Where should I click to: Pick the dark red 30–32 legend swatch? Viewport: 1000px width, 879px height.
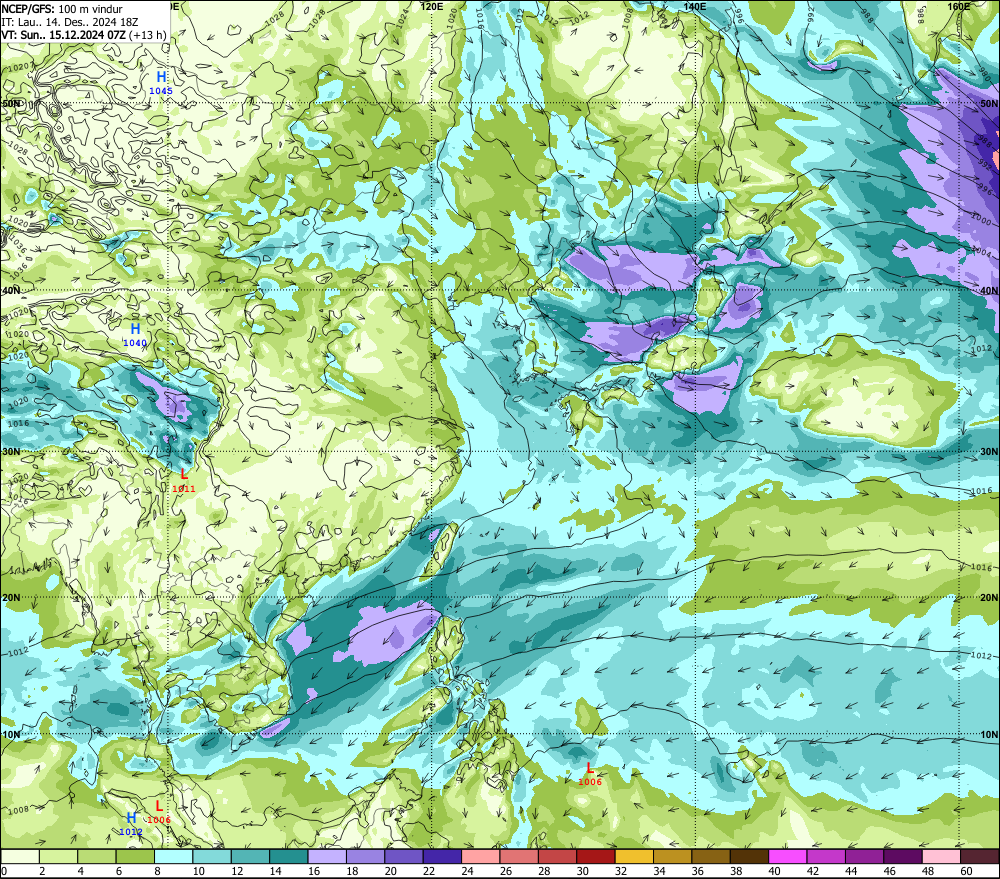click(596, 857)
